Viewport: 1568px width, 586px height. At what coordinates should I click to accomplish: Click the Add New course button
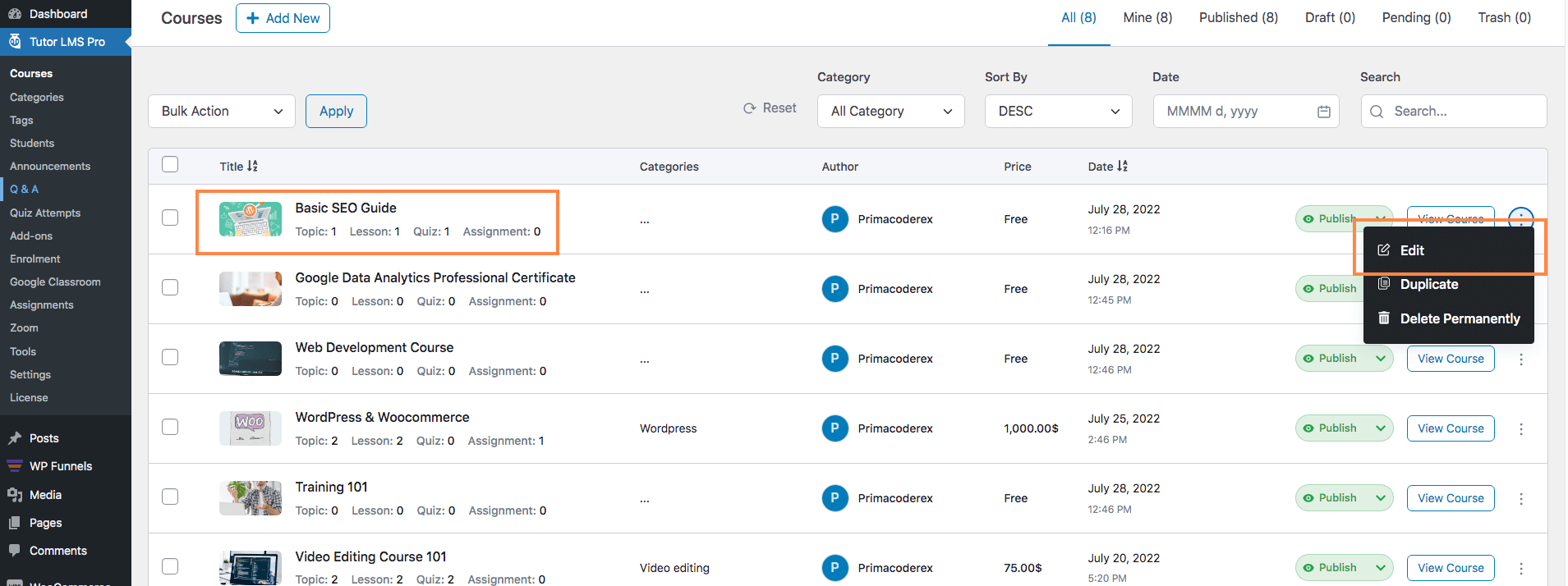(x=283, y=18)
